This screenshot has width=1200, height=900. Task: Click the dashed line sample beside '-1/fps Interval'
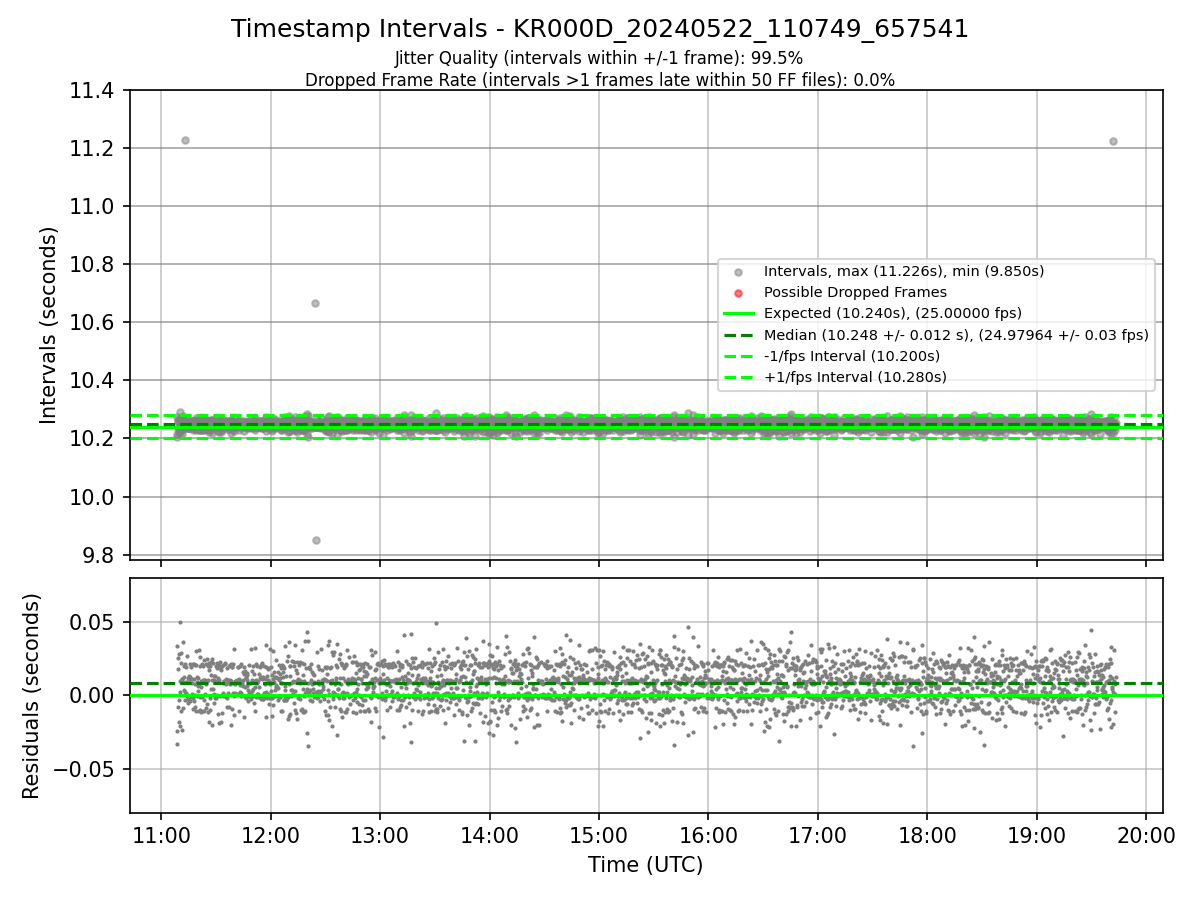pyautogui.click(x=738, y=356)
